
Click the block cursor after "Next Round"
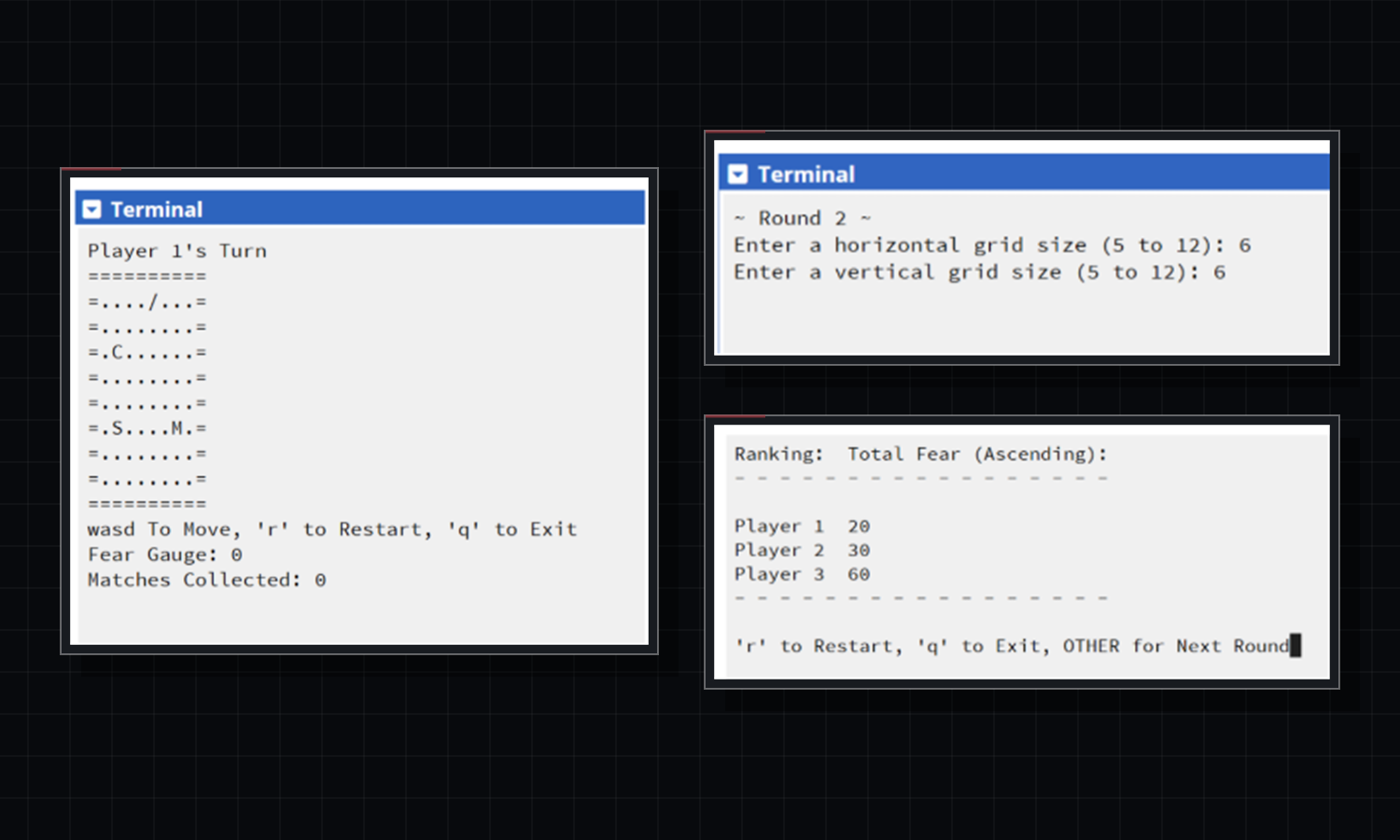click(1295, 645)
